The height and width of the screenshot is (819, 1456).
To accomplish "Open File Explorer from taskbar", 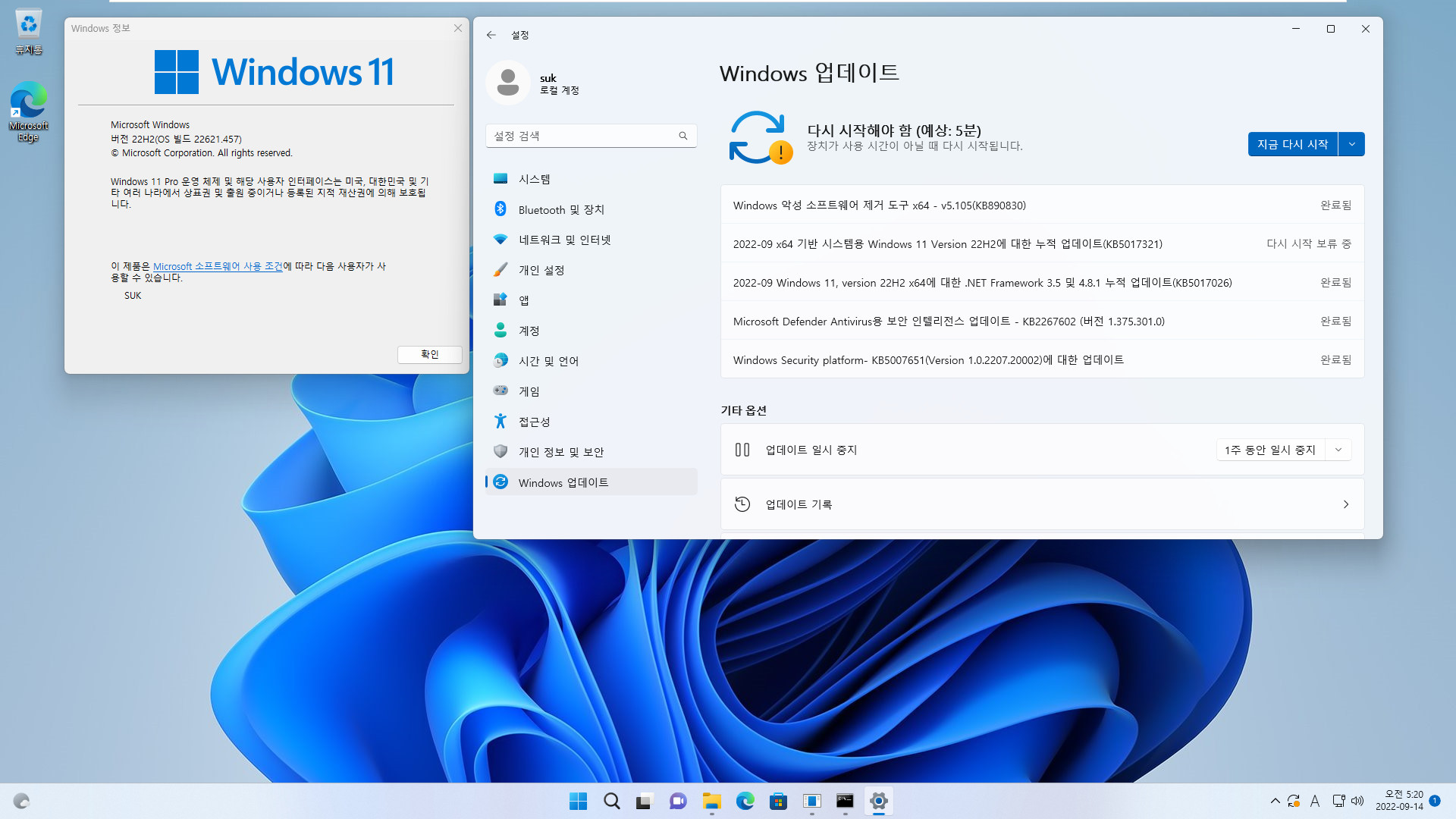I will [711, 801].
